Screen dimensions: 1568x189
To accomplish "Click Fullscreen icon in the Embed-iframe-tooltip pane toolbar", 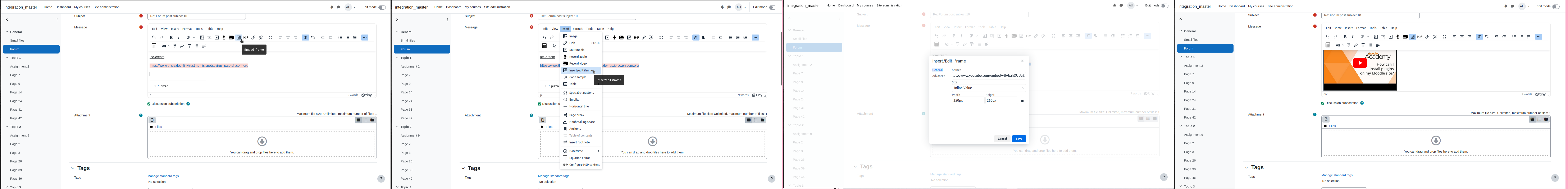I will 271,38.
